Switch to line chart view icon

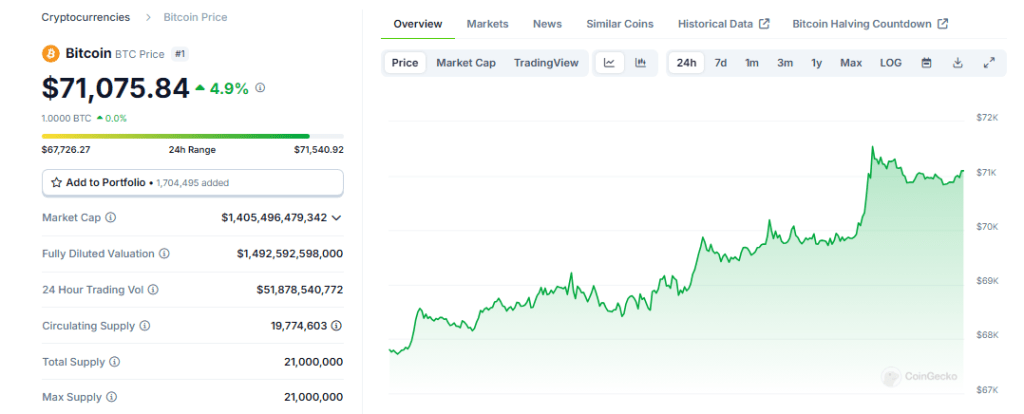pyautogui.click(x=609, y=63)
